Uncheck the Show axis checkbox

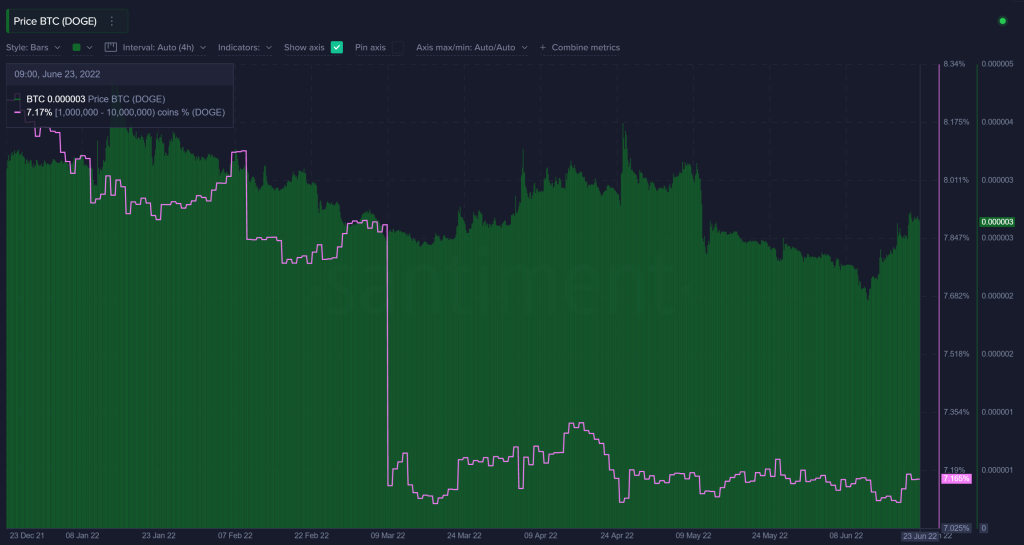point(337,47)
